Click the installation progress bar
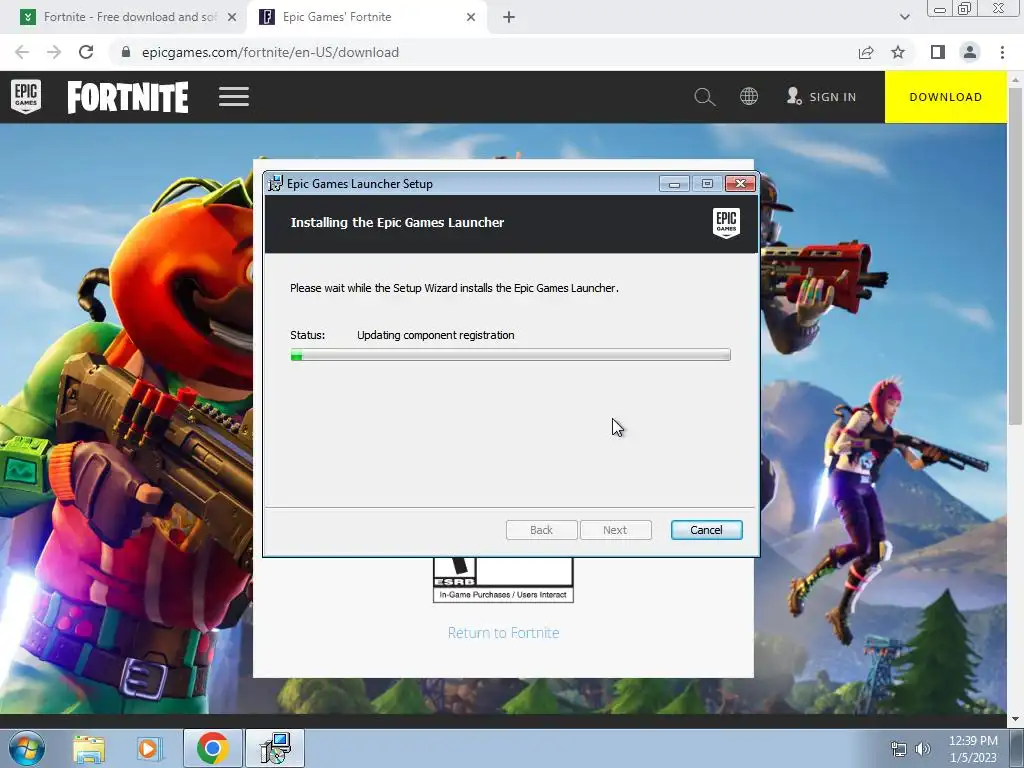The image size is (1024, 768). click(x=511, y=355)
